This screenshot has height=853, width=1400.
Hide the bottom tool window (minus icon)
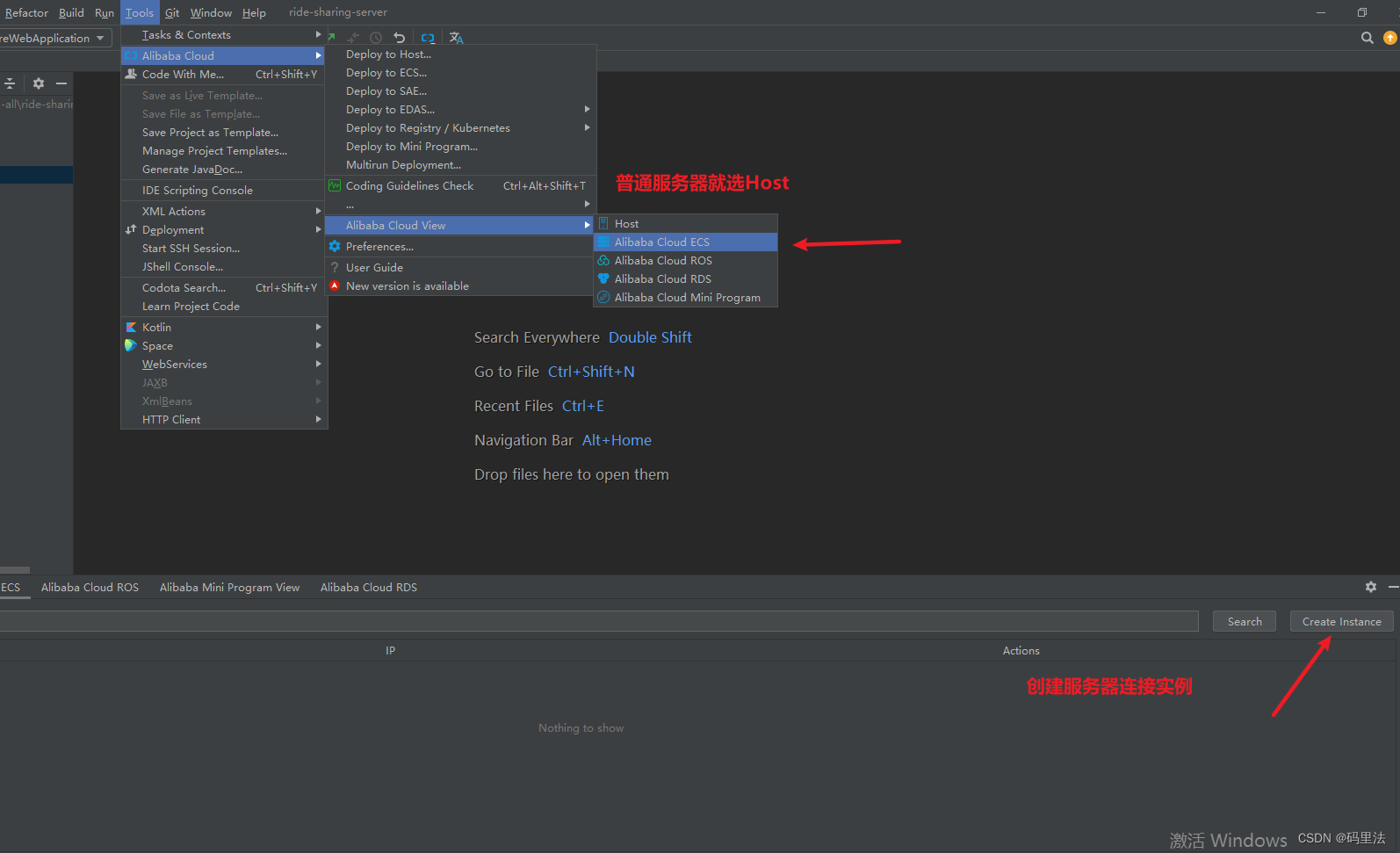[1394, 587]
